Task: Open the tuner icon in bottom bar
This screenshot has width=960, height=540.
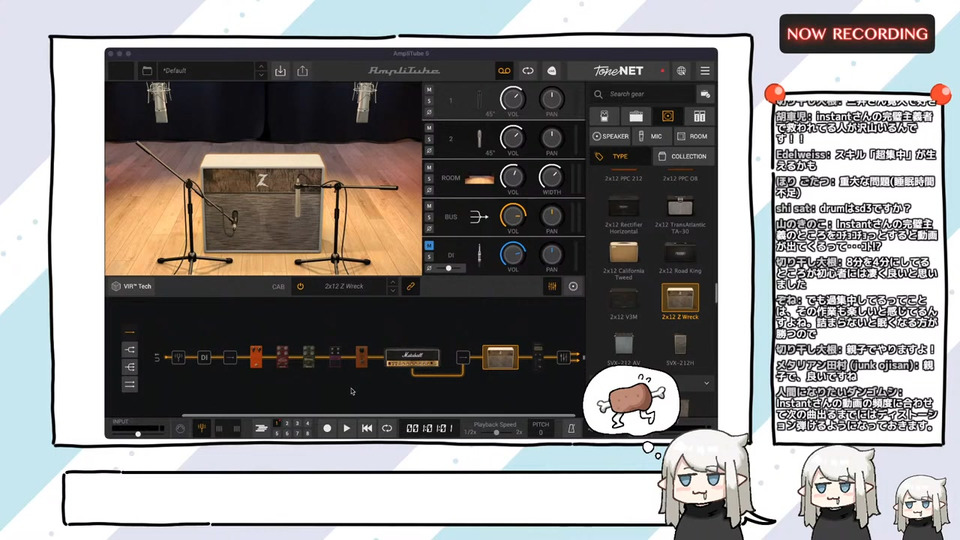Action: 201,429
